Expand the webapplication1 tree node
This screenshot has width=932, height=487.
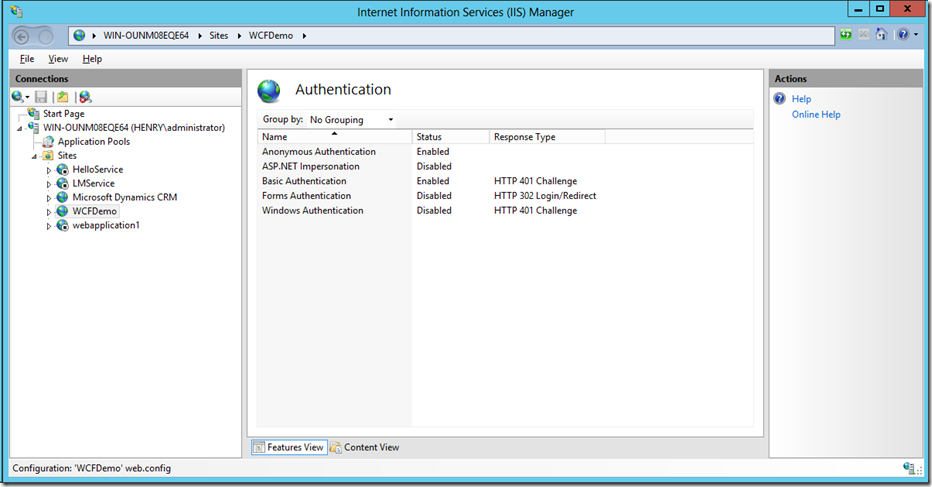49,227
